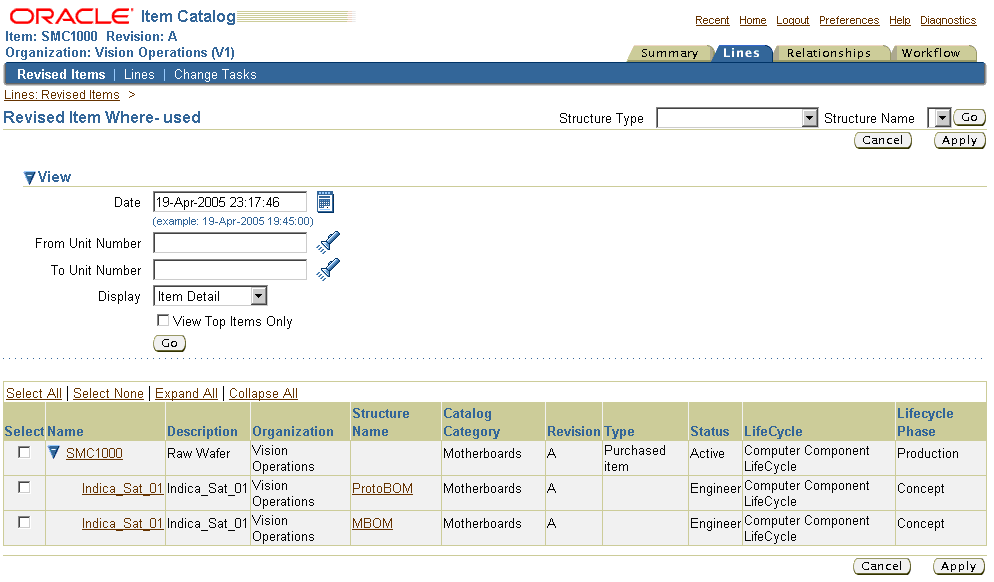This screenshot has width=994, height=582.
Task: Open From Unit Number search flashlight
Action: (x=328, y=243)
